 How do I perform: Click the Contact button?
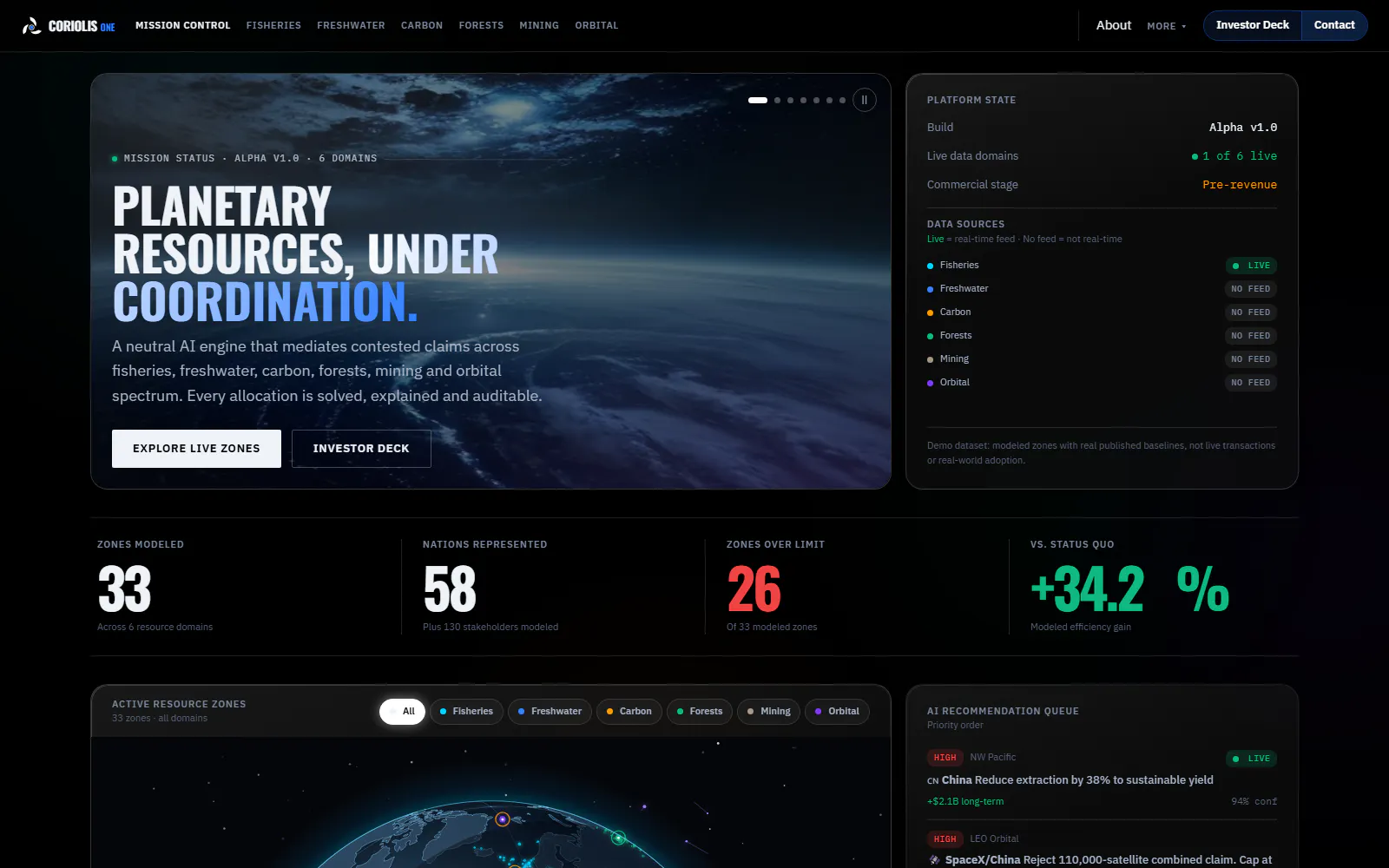[1334, 25]
